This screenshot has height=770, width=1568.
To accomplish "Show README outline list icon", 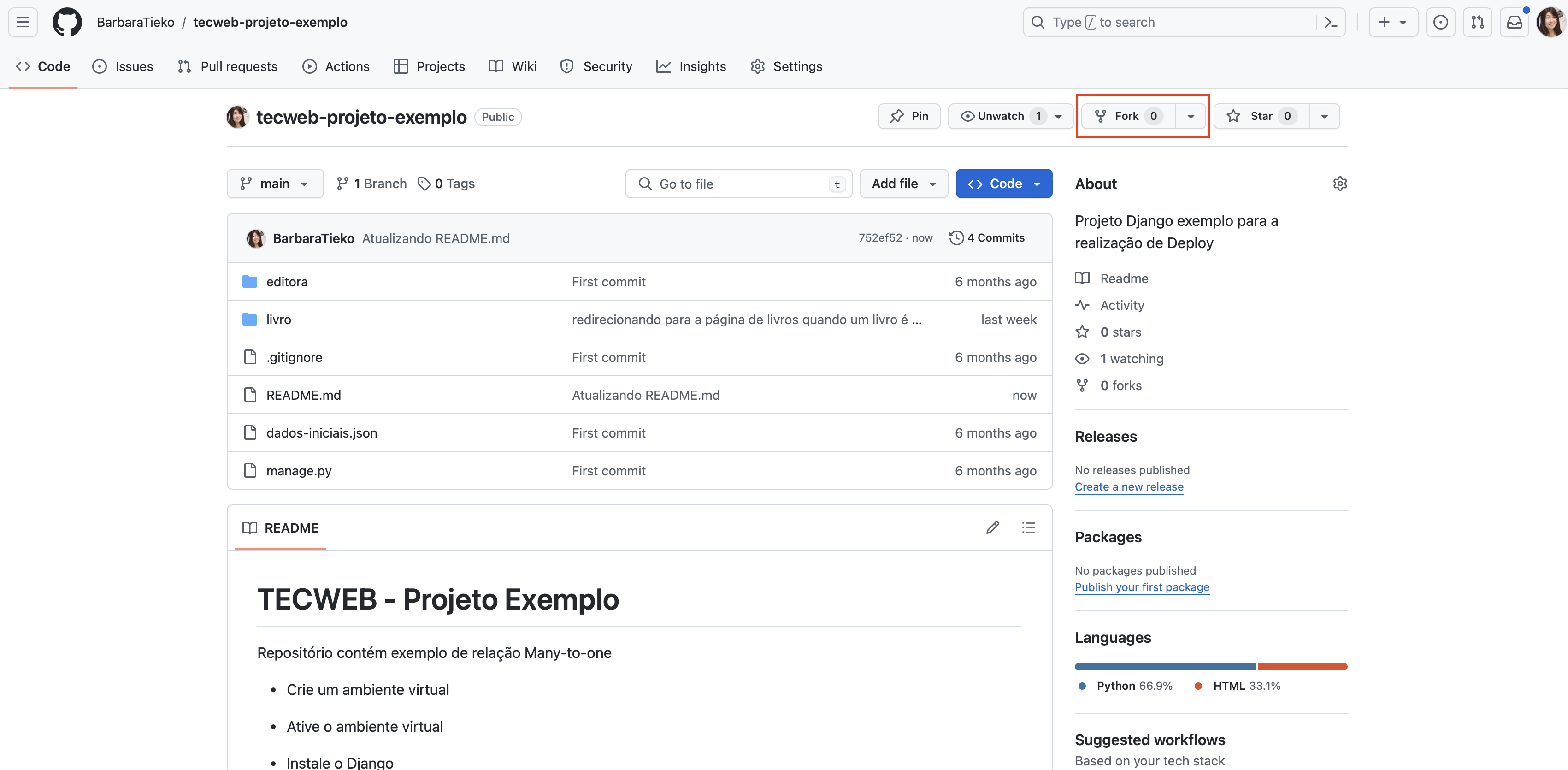I will 1028,528.
